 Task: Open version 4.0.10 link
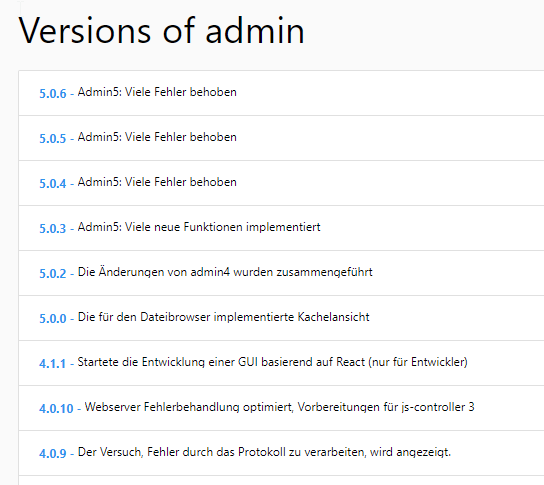pyautogui.click(x=56, y=408)
